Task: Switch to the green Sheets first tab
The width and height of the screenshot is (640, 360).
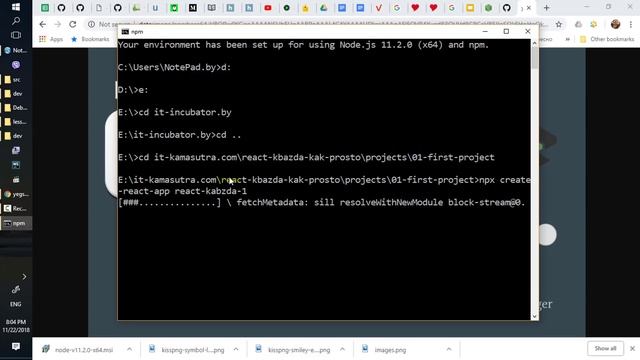Action: (x=45, y=8)
